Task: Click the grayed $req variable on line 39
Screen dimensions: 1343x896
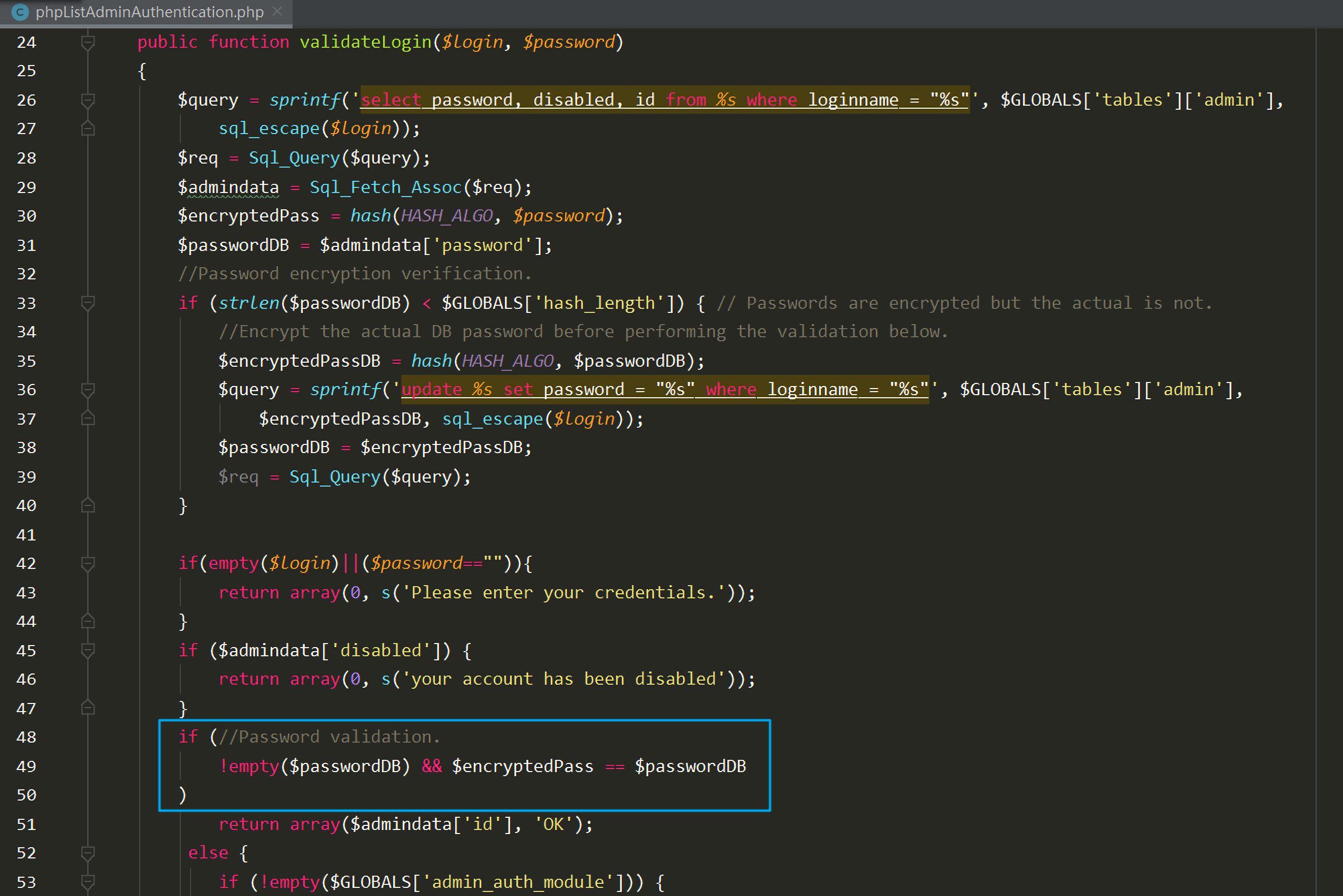Action: (x=238, y=476)
